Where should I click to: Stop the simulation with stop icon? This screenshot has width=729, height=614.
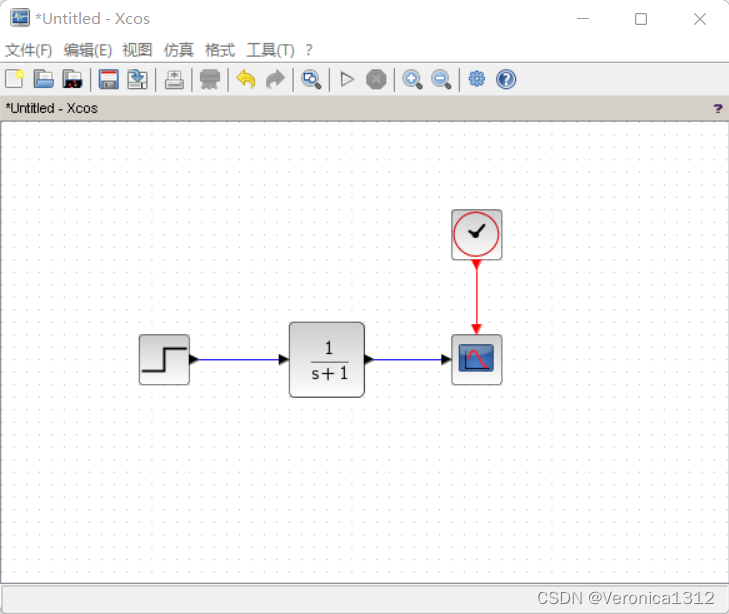click(376, 79)
